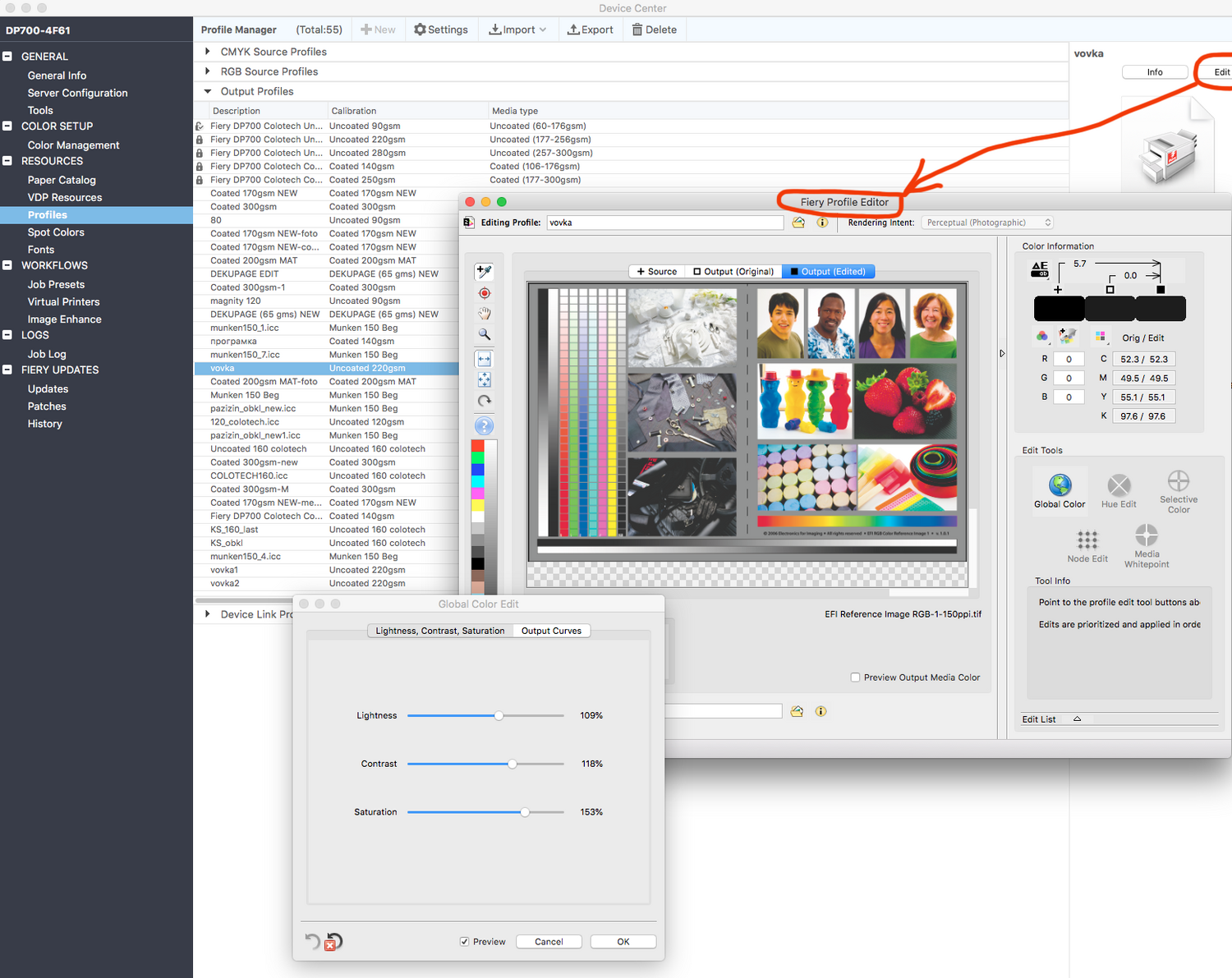Expand the CMYK Source Profiles section

coord(208,51)
